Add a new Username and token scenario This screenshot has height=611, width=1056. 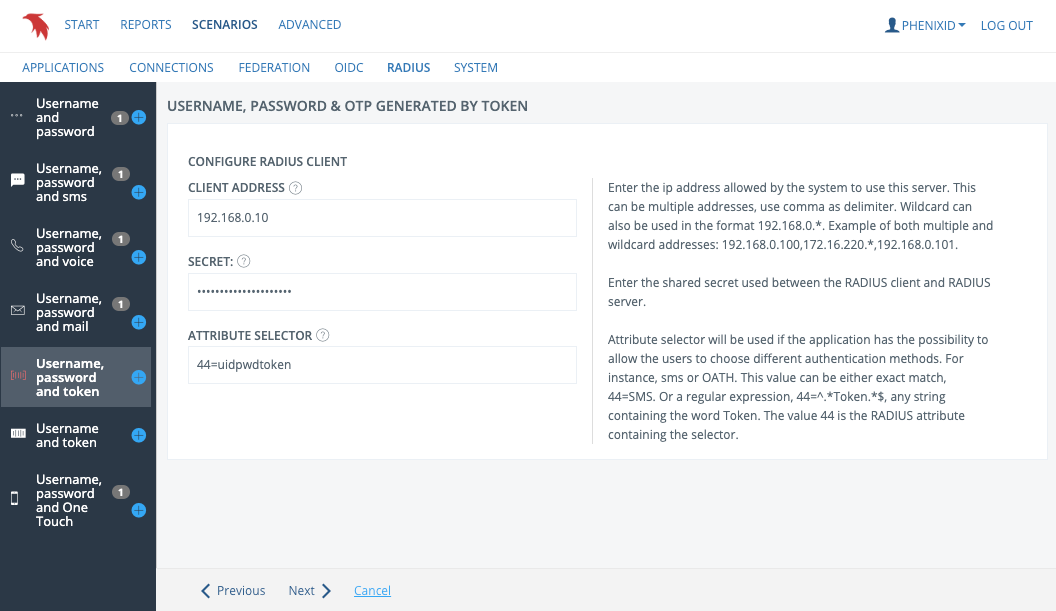[x=139, y=435]
